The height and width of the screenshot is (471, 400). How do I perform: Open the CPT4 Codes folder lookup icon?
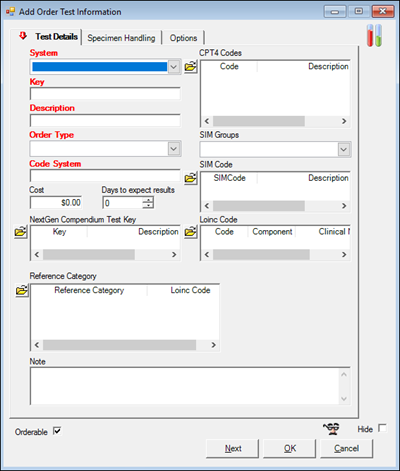(x=191, y=67)
